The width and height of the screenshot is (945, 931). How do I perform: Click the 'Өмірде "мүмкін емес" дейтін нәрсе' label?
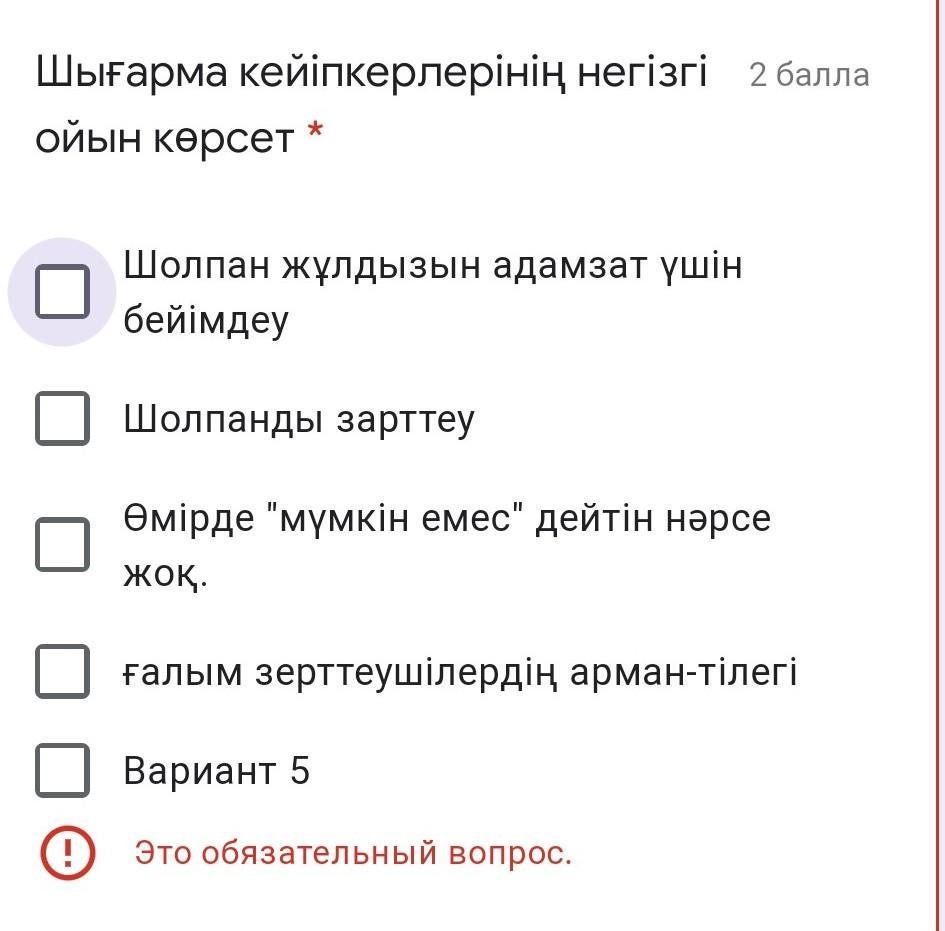coord(447,518)
